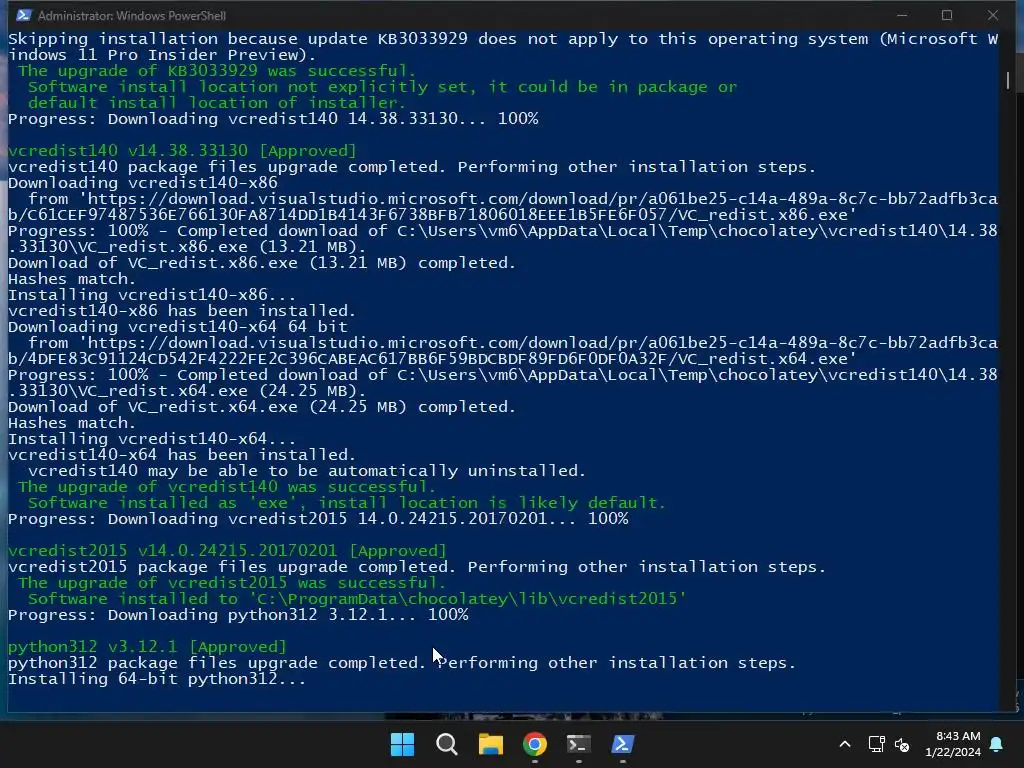Click 'Skipping installation because update KB3033929' line
Image resolution: width=1024 pixels, height=768 pixels.
tap(503, 46)
